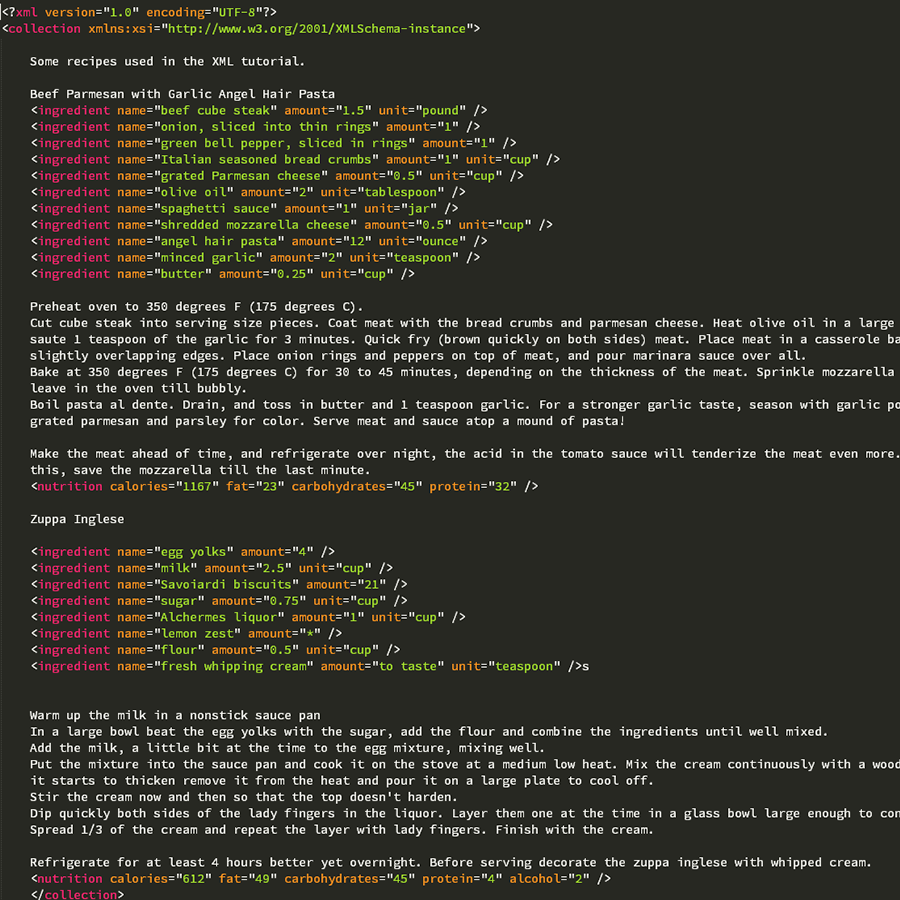This screenshot has width=900, height=900.
Task: Click the closing collection tag
Action: pyautogui.click(x=78, y=894)
